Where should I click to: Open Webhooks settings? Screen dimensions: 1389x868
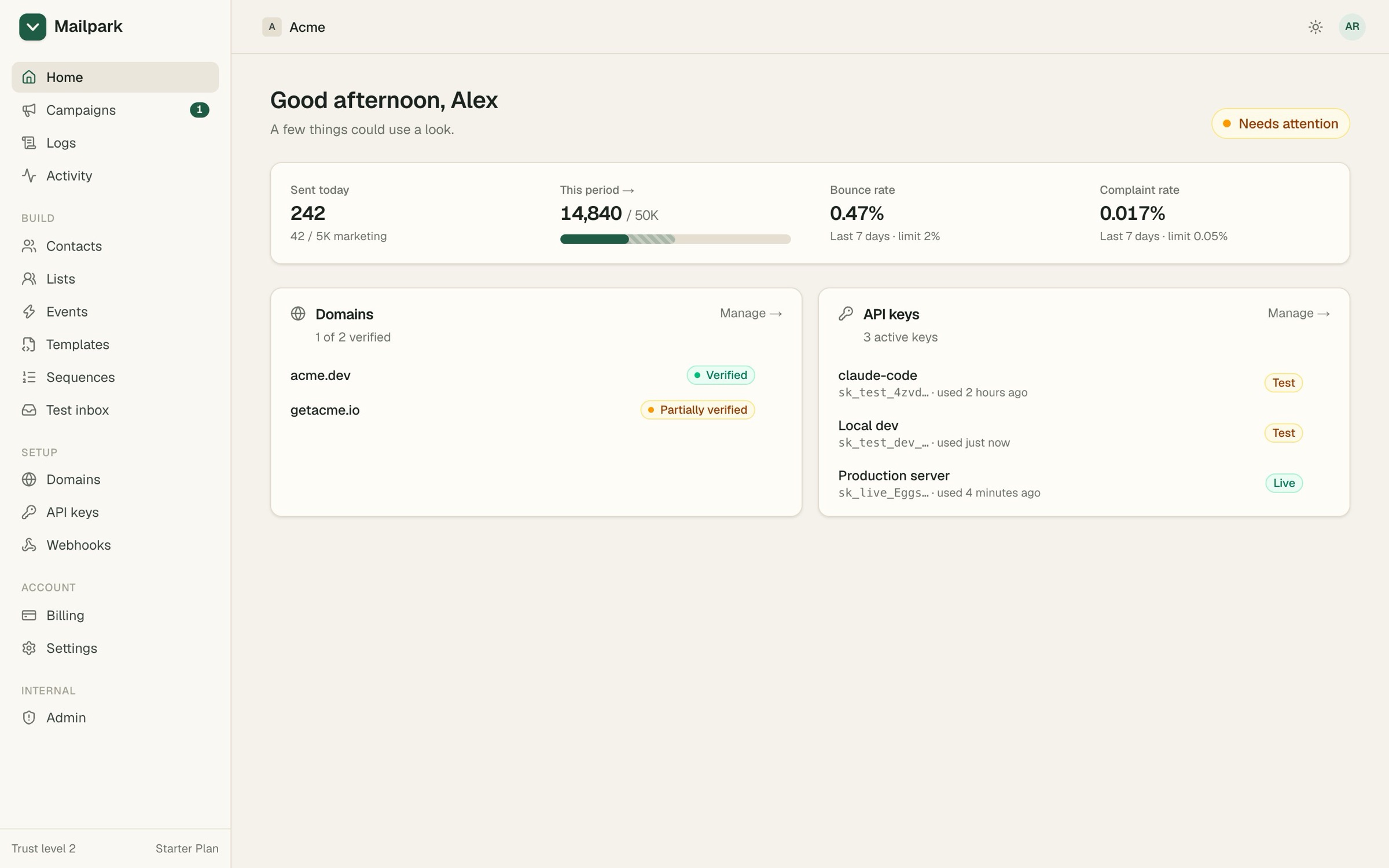(x=115, y=545)
